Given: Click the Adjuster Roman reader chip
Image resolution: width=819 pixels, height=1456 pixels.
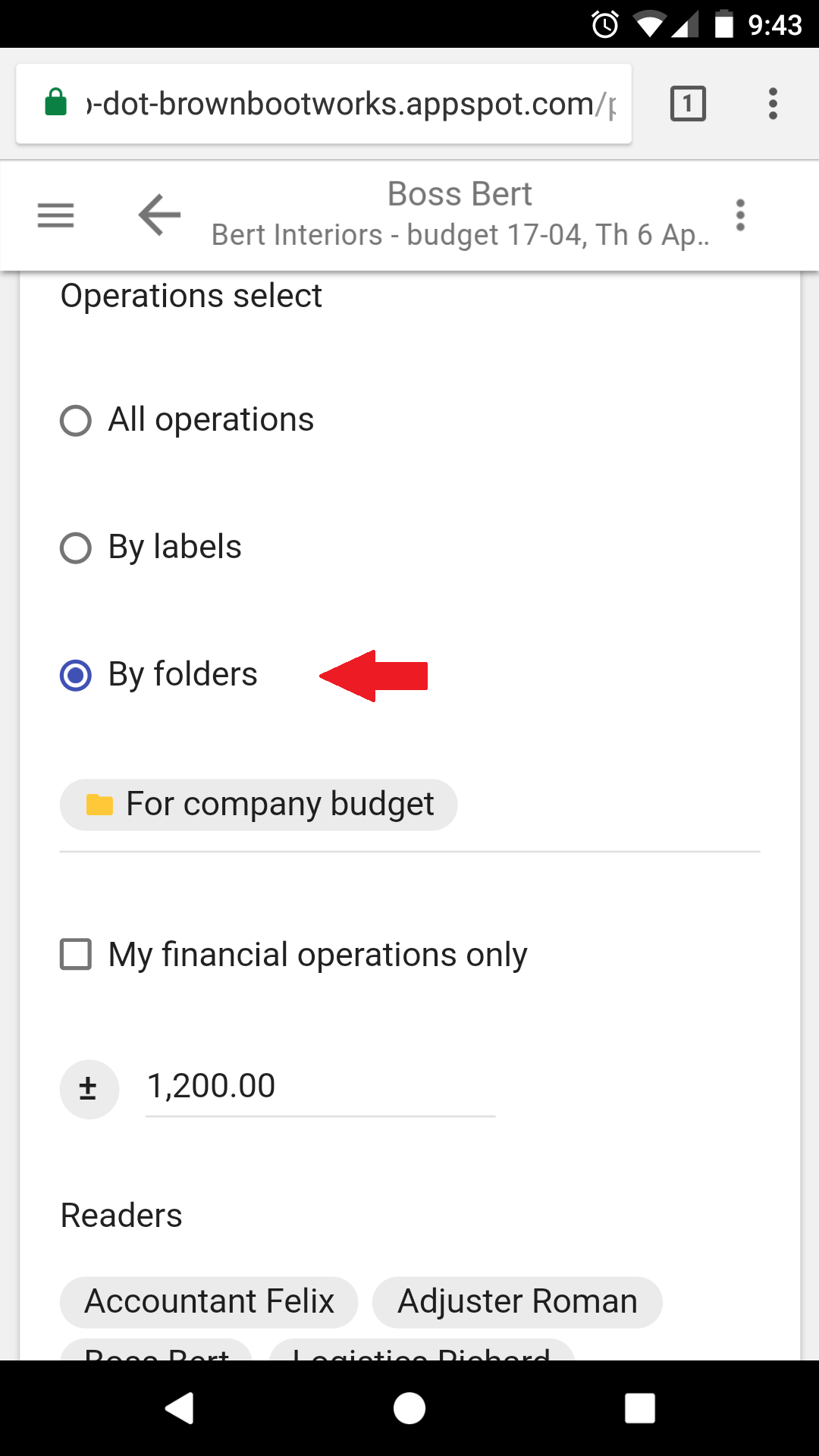Looking at the screenshot, I should click(517, 1302).
